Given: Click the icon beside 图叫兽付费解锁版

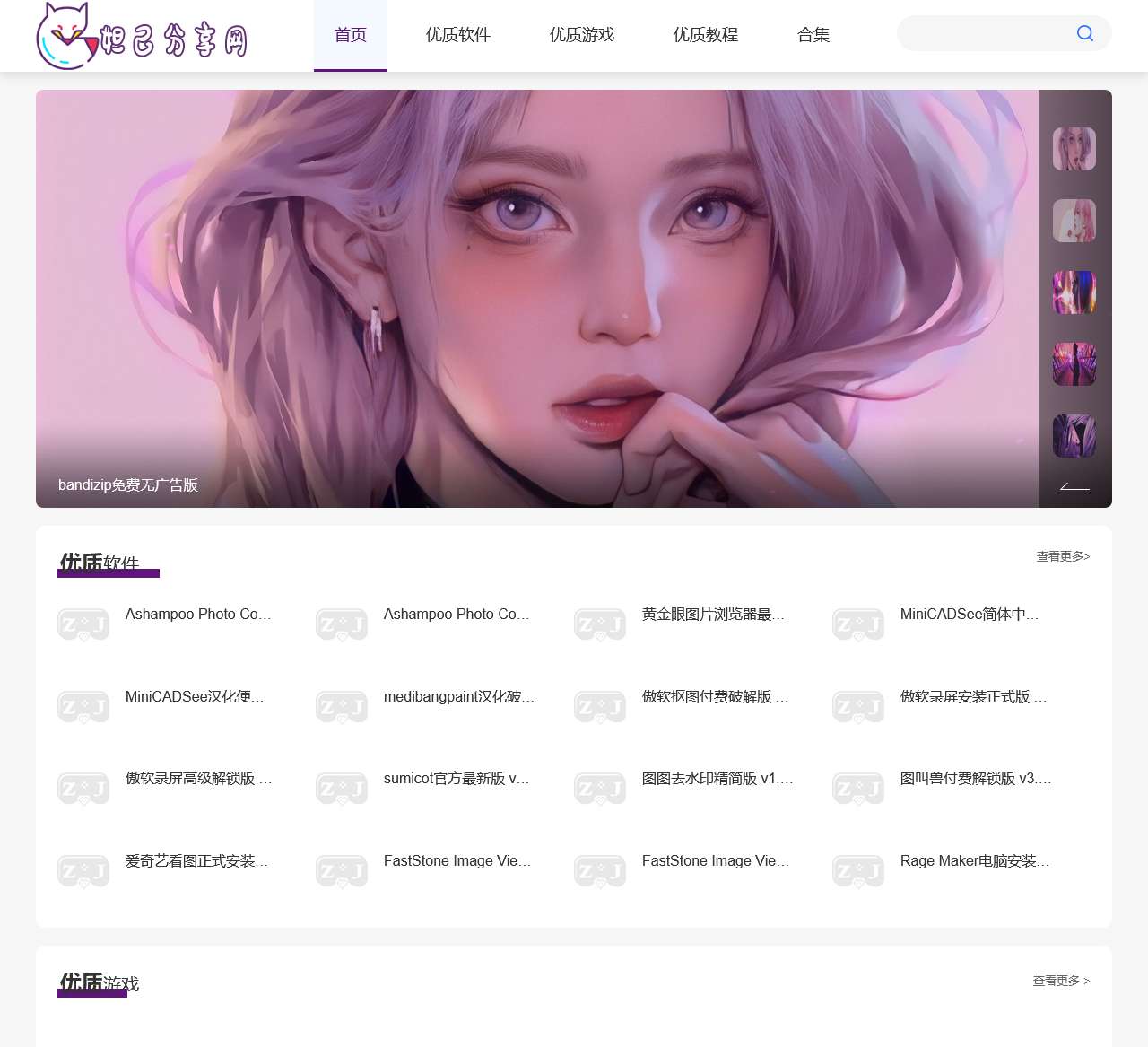Looking at the screenshot, I should (x=858, y=789).
